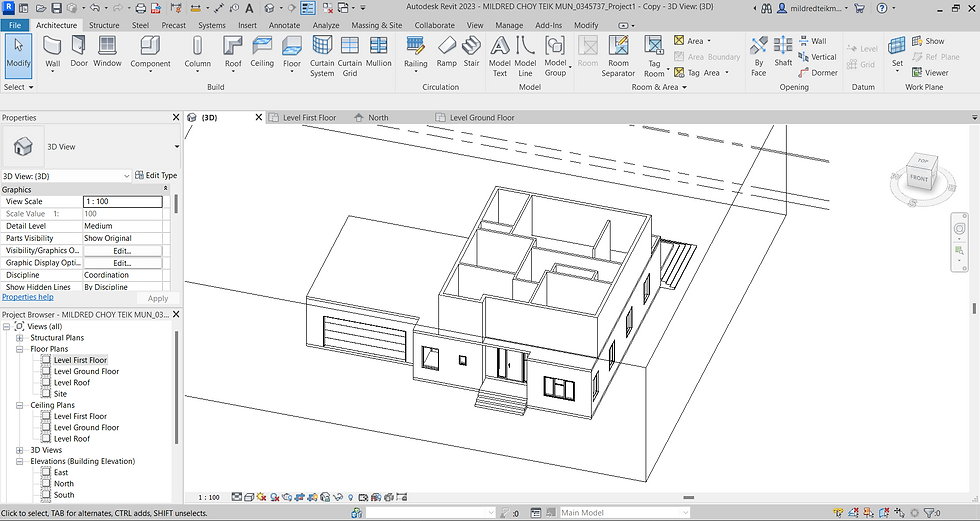Collapse the Ceiling Plans tree node

pyautogui.click(x=19, y=405)
